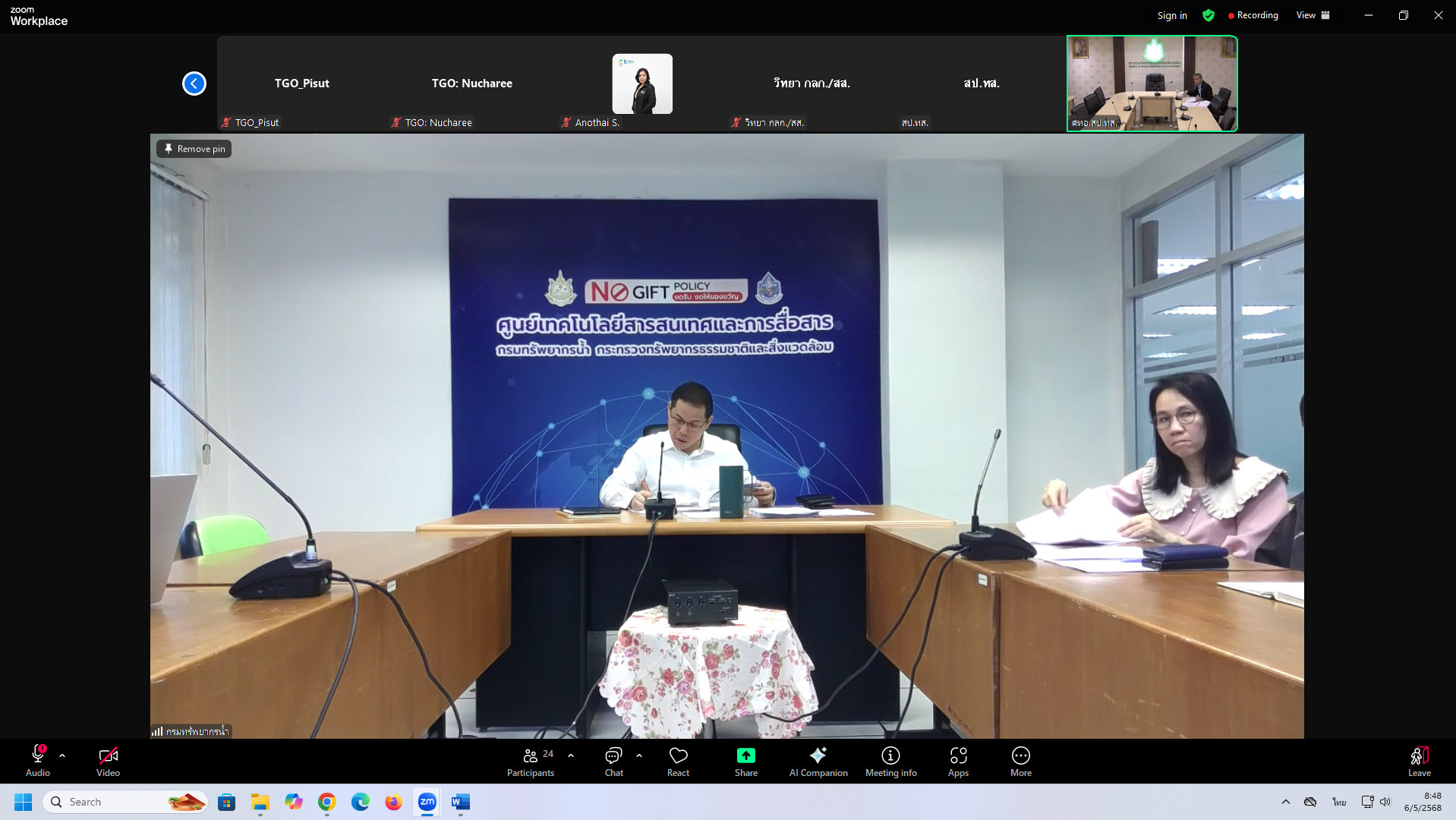Expand audio options caret
Image resolution: width=1456 pixels, height=820 pixels.
62,756
